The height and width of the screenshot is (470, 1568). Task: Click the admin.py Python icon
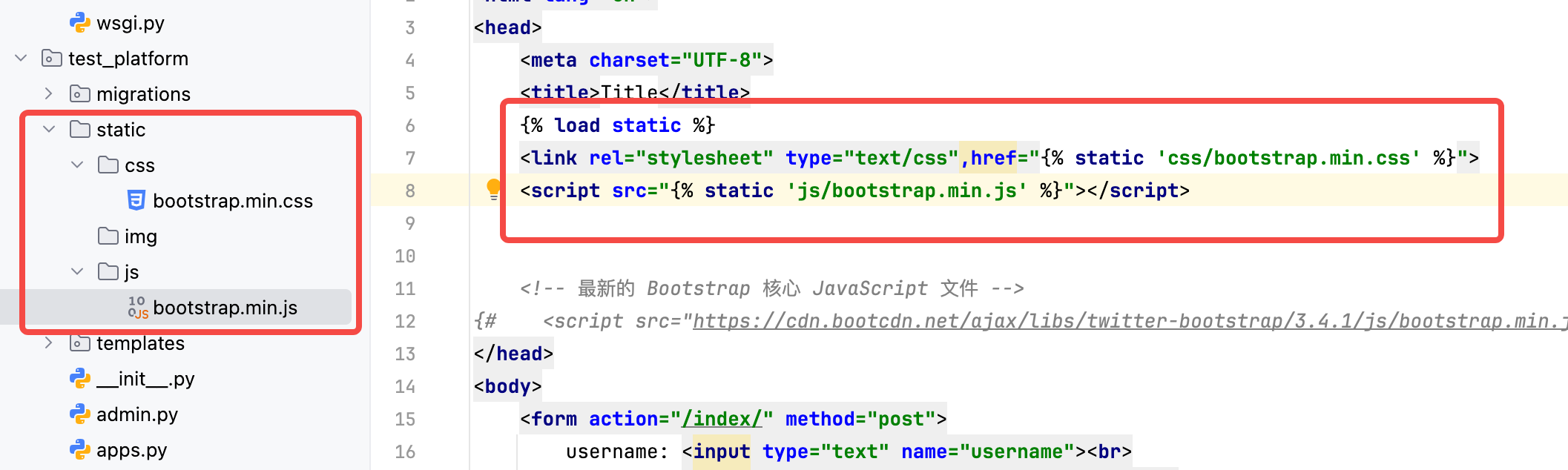tap(79, 414)
